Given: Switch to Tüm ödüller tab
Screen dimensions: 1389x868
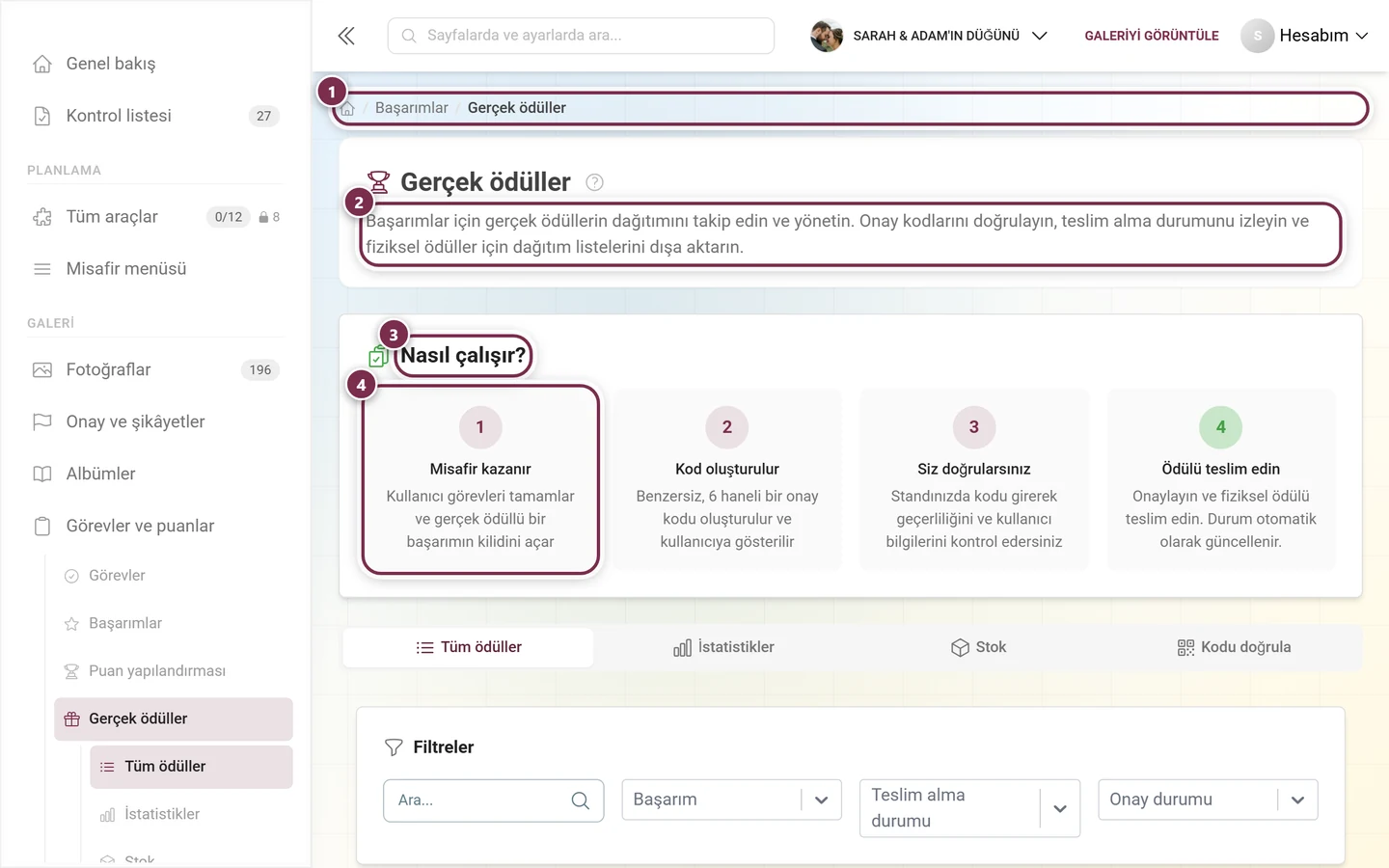Looking at the screenshot, I should [x=468, y=647].
